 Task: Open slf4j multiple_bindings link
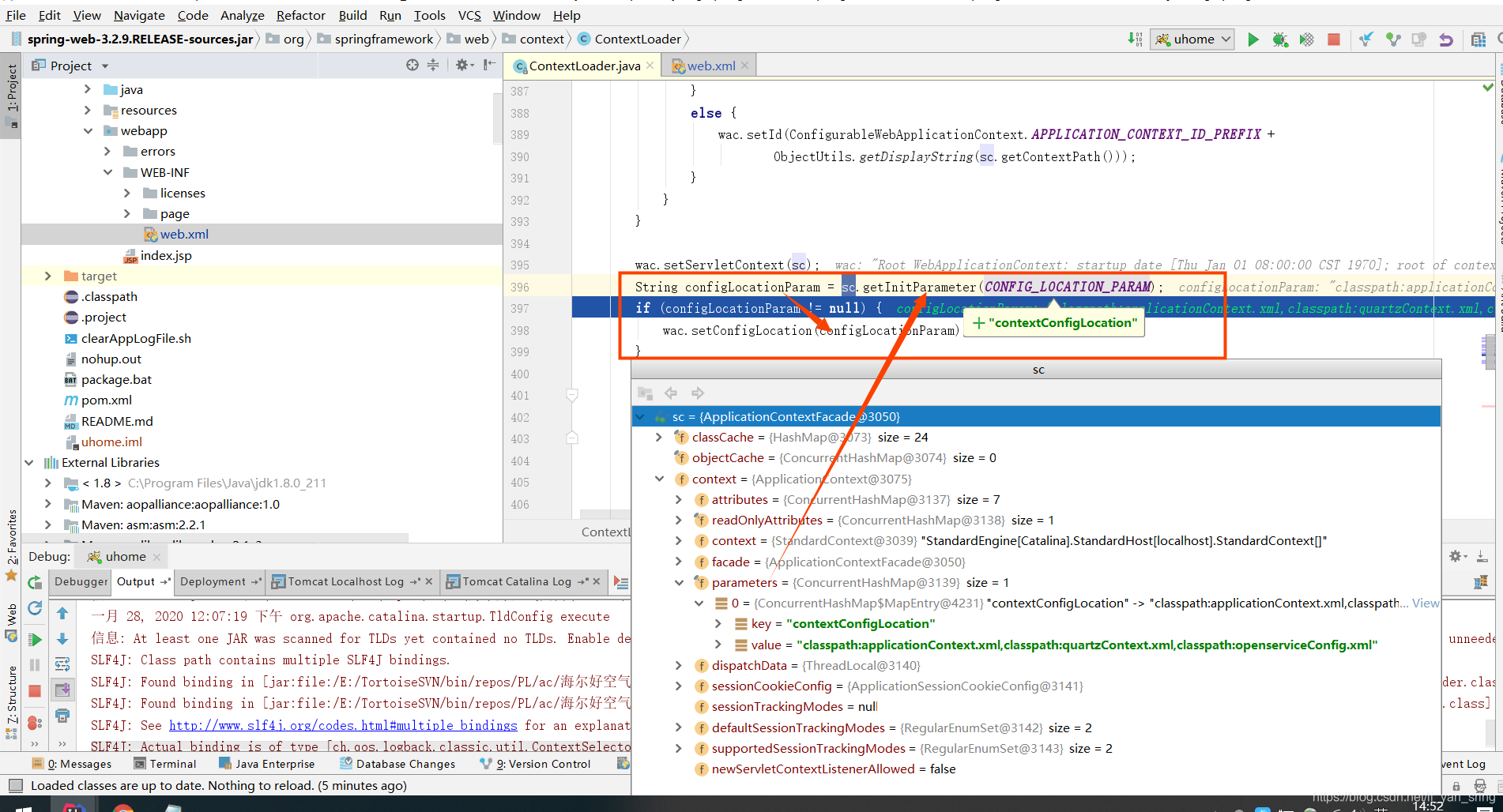pos(343,725)
